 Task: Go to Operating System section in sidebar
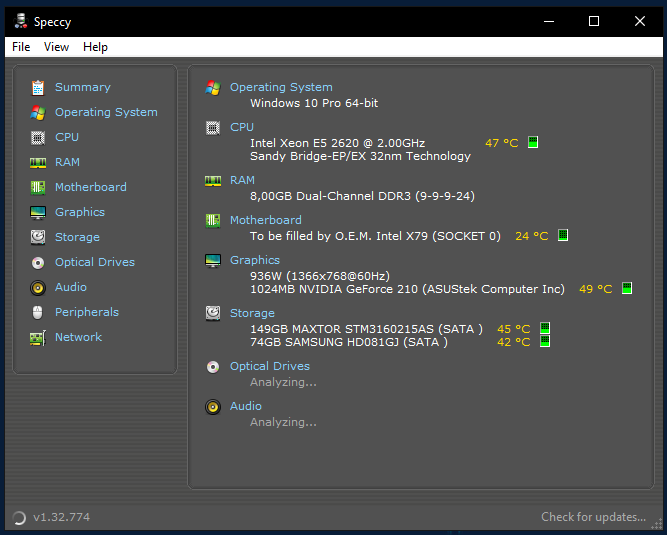point(106,112)
